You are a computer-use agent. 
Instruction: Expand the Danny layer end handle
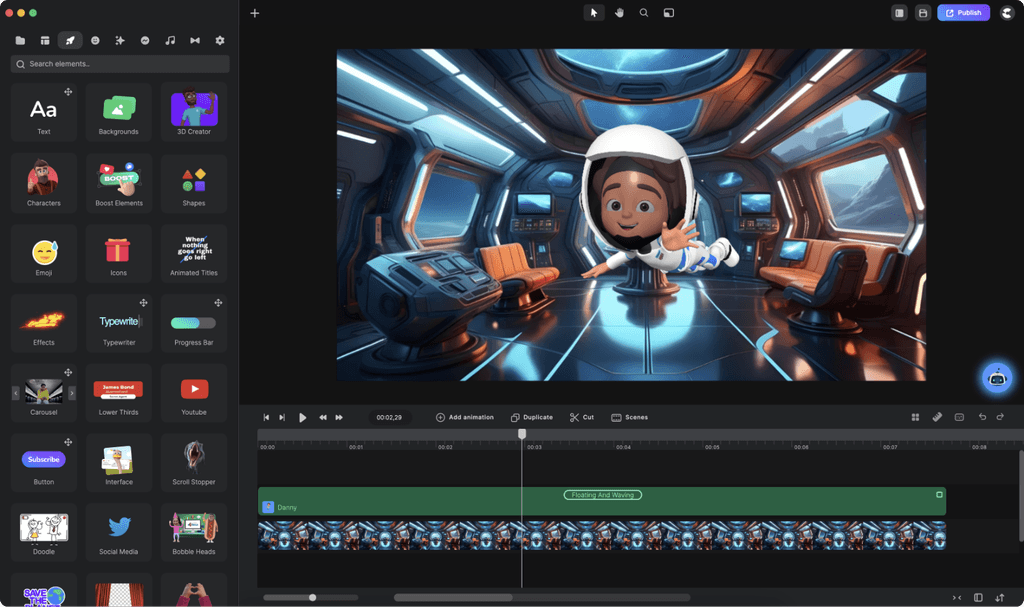(939, 495)
